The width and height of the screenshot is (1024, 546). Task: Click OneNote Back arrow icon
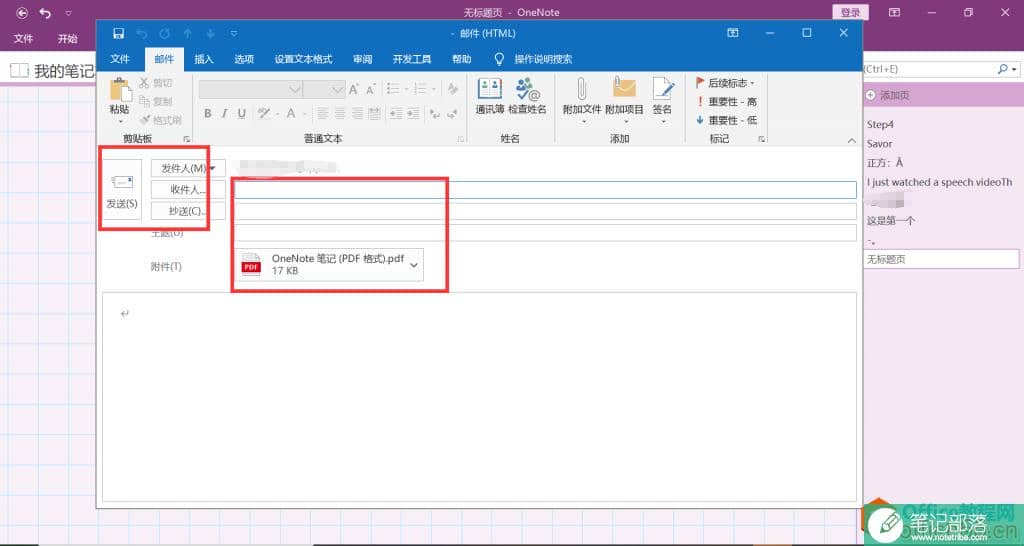[x=22, y=12]
